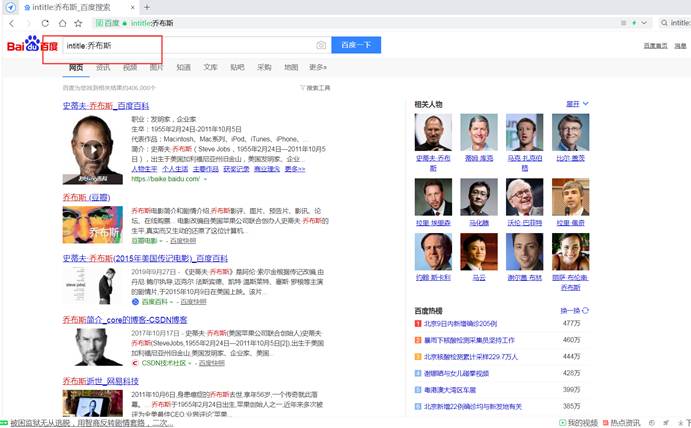
Task: Click rank 1 red badge in 百度热榜
Action: pos(418,324)
